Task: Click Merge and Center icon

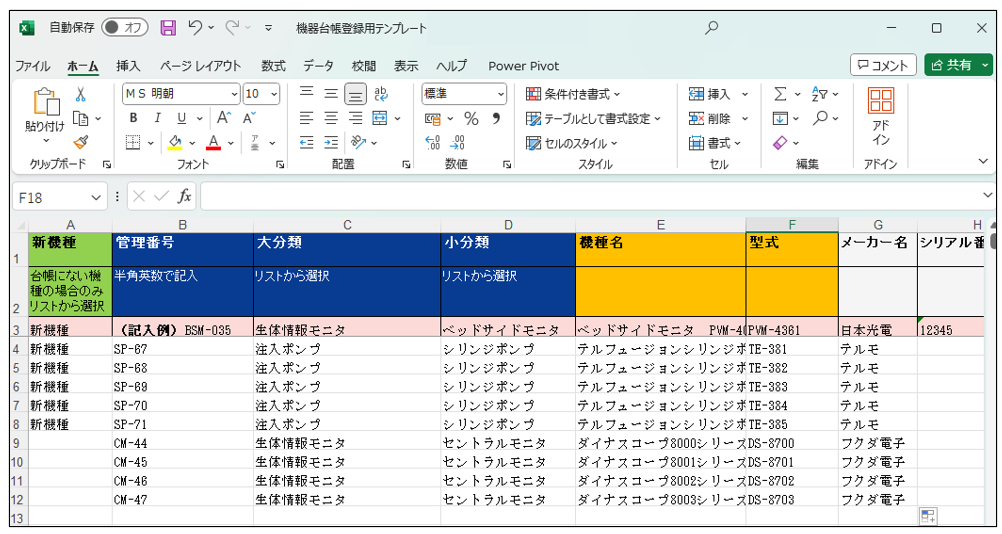Action: pos(380,118)
